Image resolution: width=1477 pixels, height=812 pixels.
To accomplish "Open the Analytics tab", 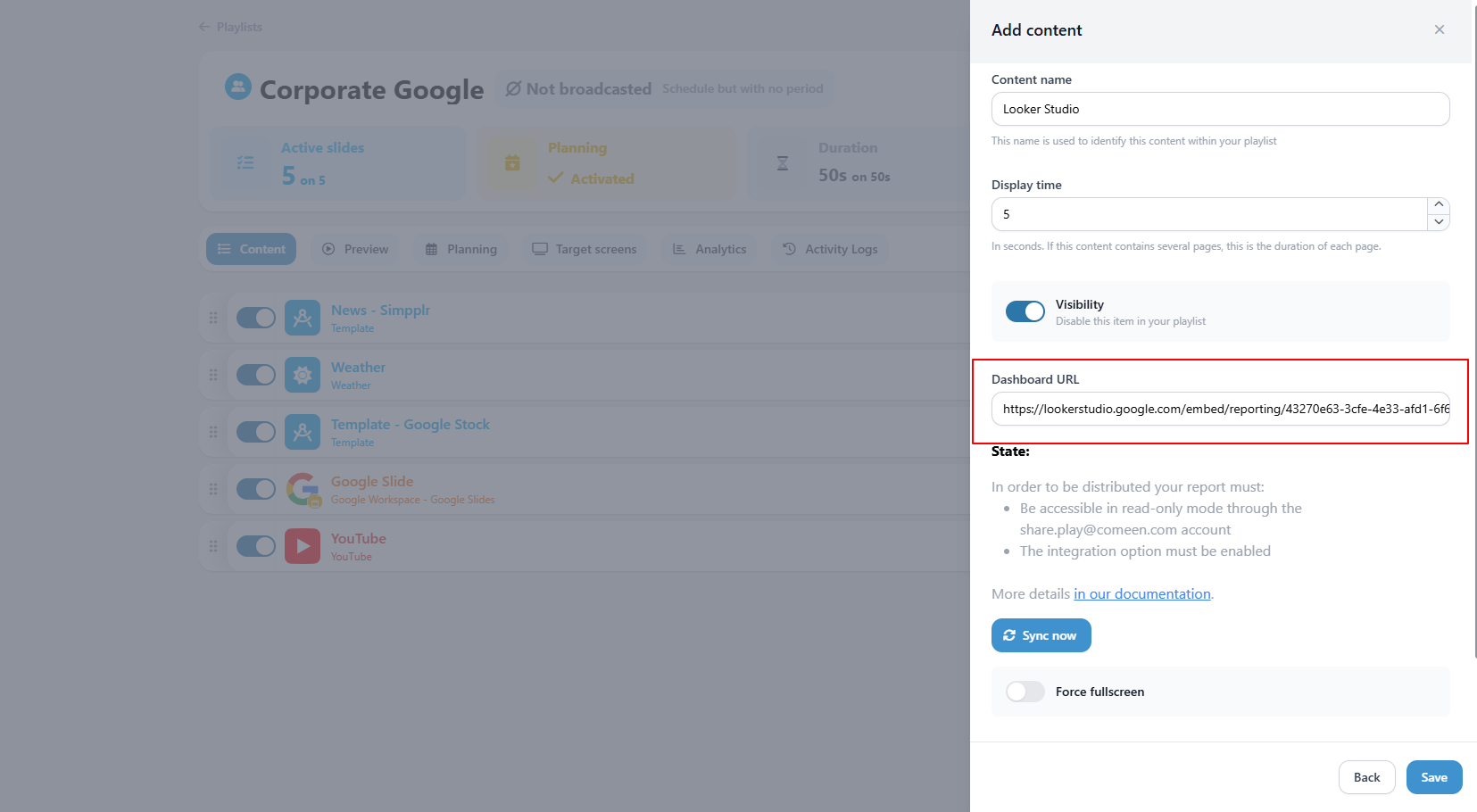I will click(709, 249).
